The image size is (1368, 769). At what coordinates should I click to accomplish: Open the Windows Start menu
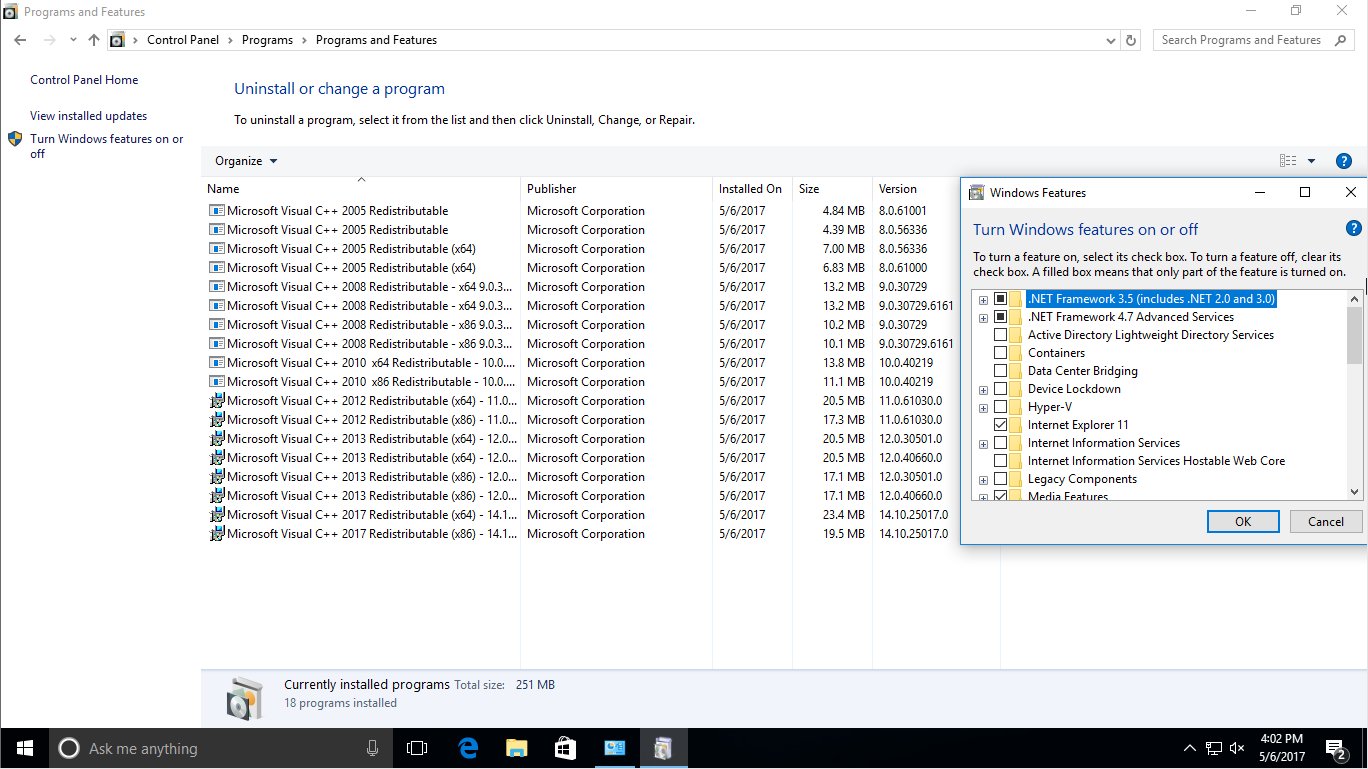24,748
